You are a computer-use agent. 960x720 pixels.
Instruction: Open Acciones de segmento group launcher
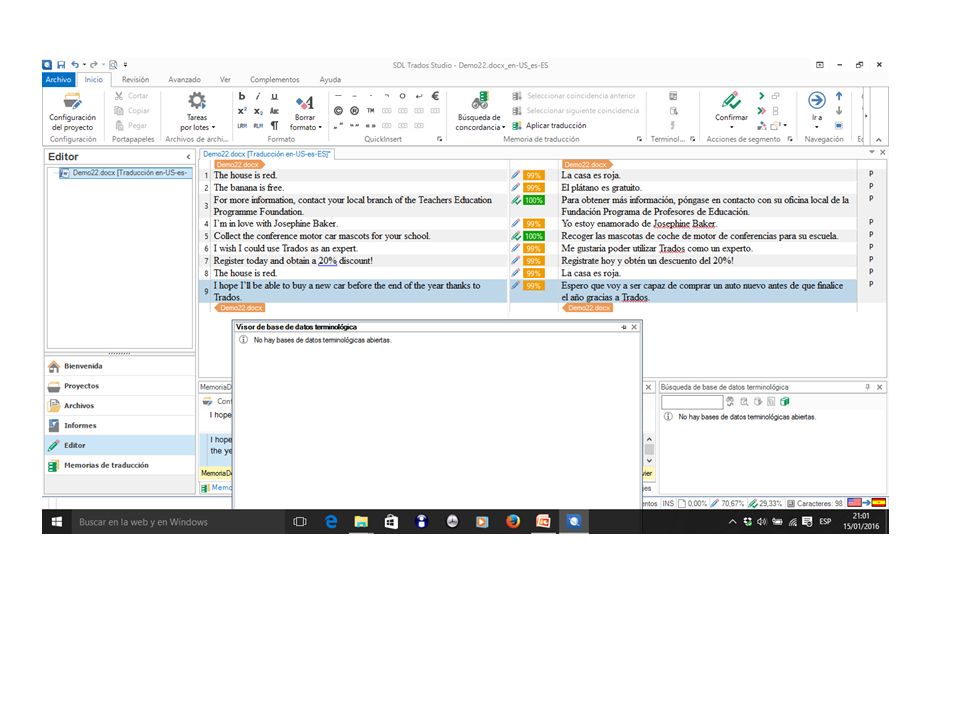790,140
